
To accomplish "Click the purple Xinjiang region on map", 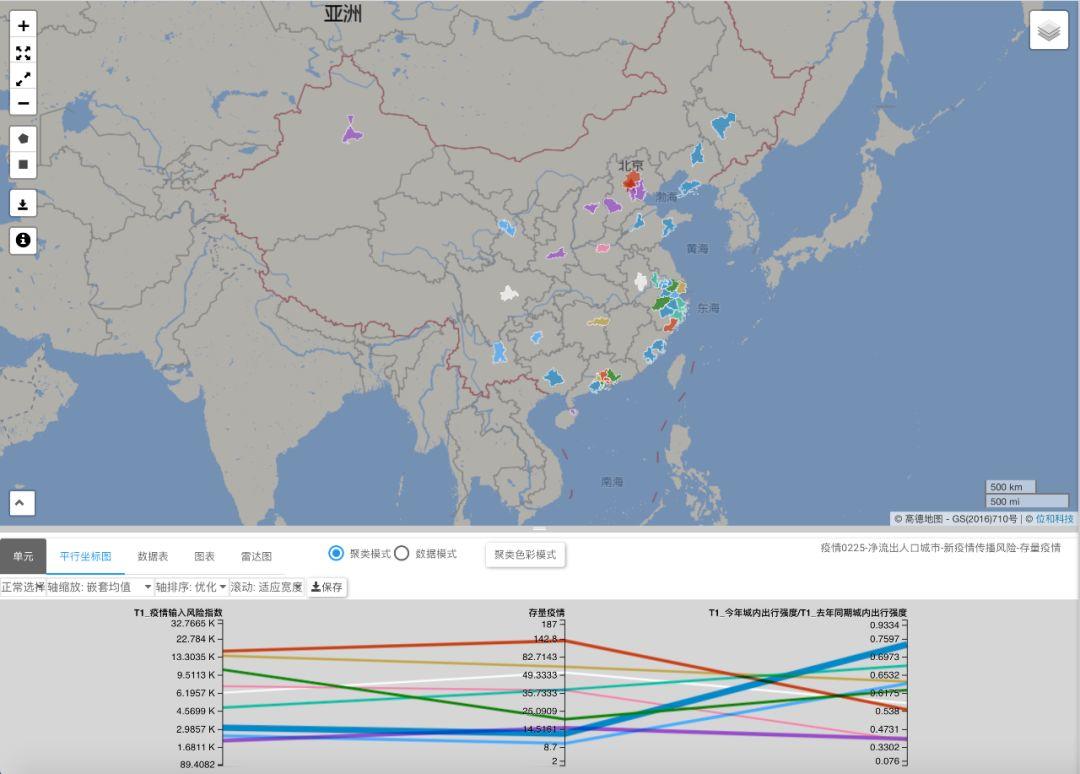I will 352,132.
